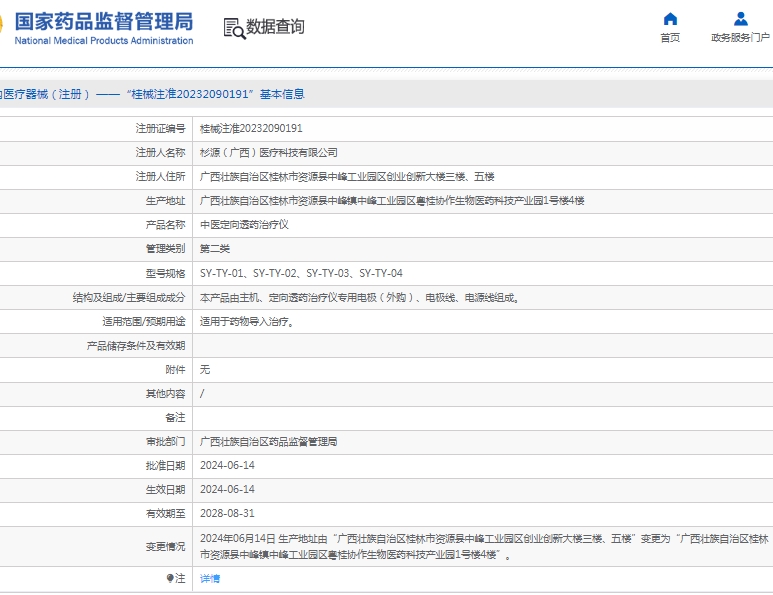The width and height of the screenshot is (773, 595).
Task: Click the 附件 value 无
Action: [205, 370]
